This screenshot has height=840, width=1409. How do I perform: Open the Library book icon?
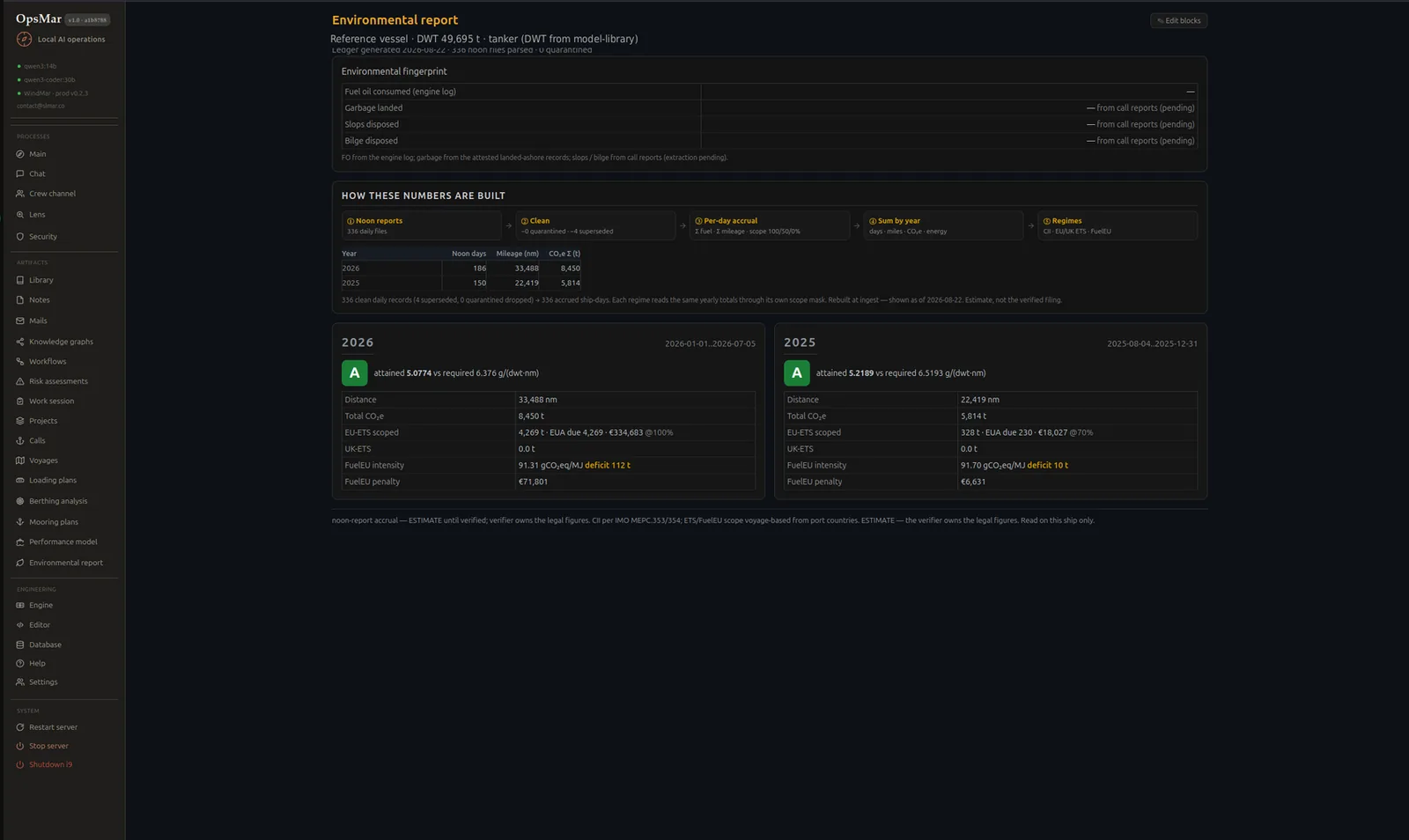coord(20,280)
